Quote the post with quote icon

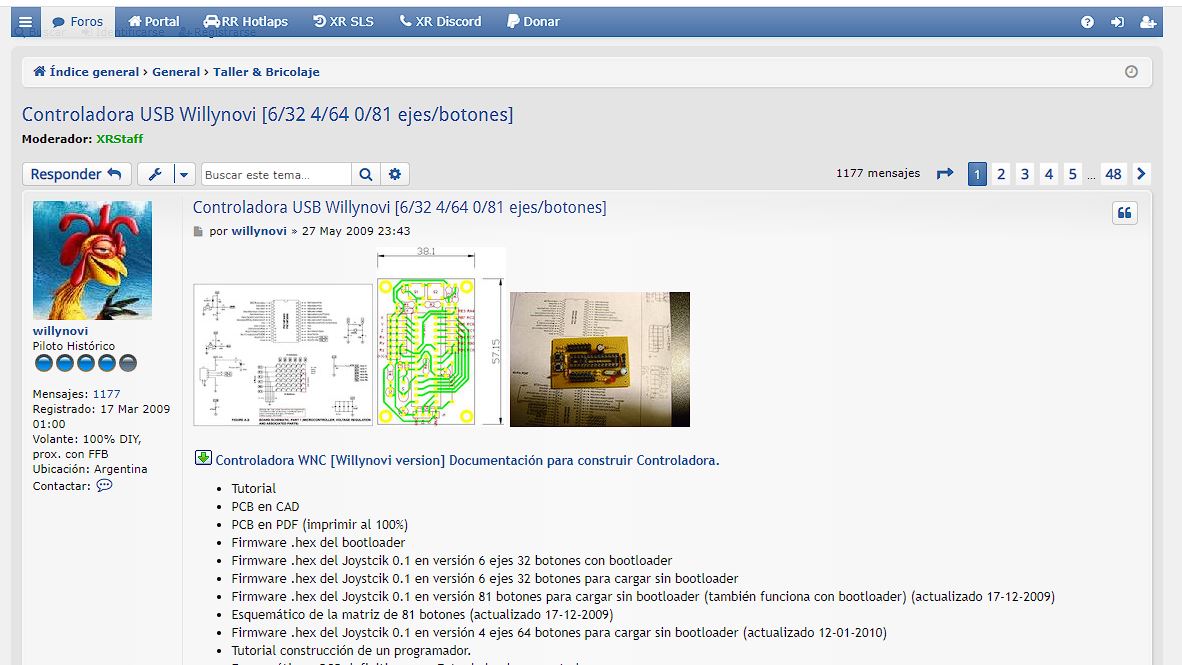[1125, 213]
